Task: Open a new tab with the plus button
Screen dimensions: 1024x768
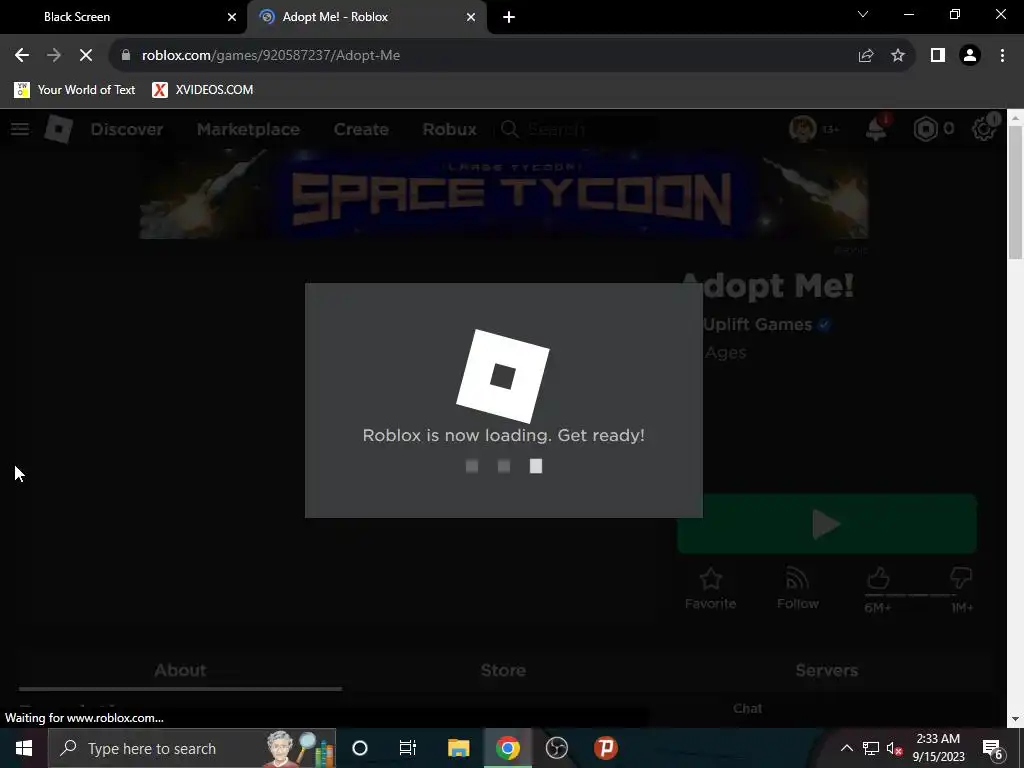Action: (509, 17)
